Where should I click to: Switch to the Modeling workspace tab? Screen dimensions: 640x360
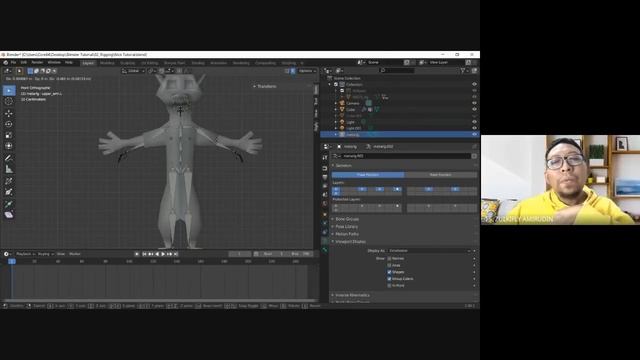coord(107,63)
